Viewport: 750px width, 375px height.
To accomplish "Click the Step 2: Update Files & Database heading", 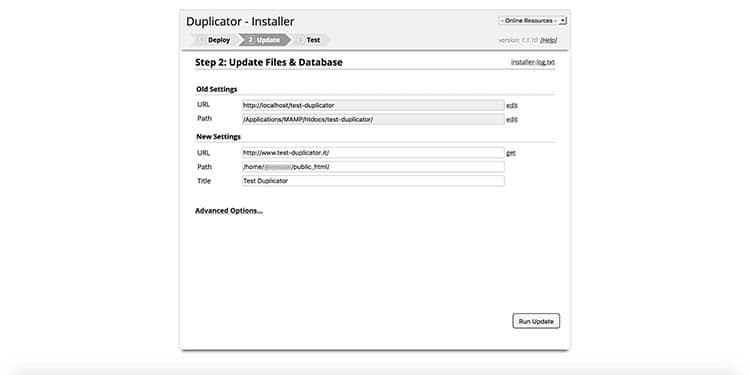I will tap(269, 62).
